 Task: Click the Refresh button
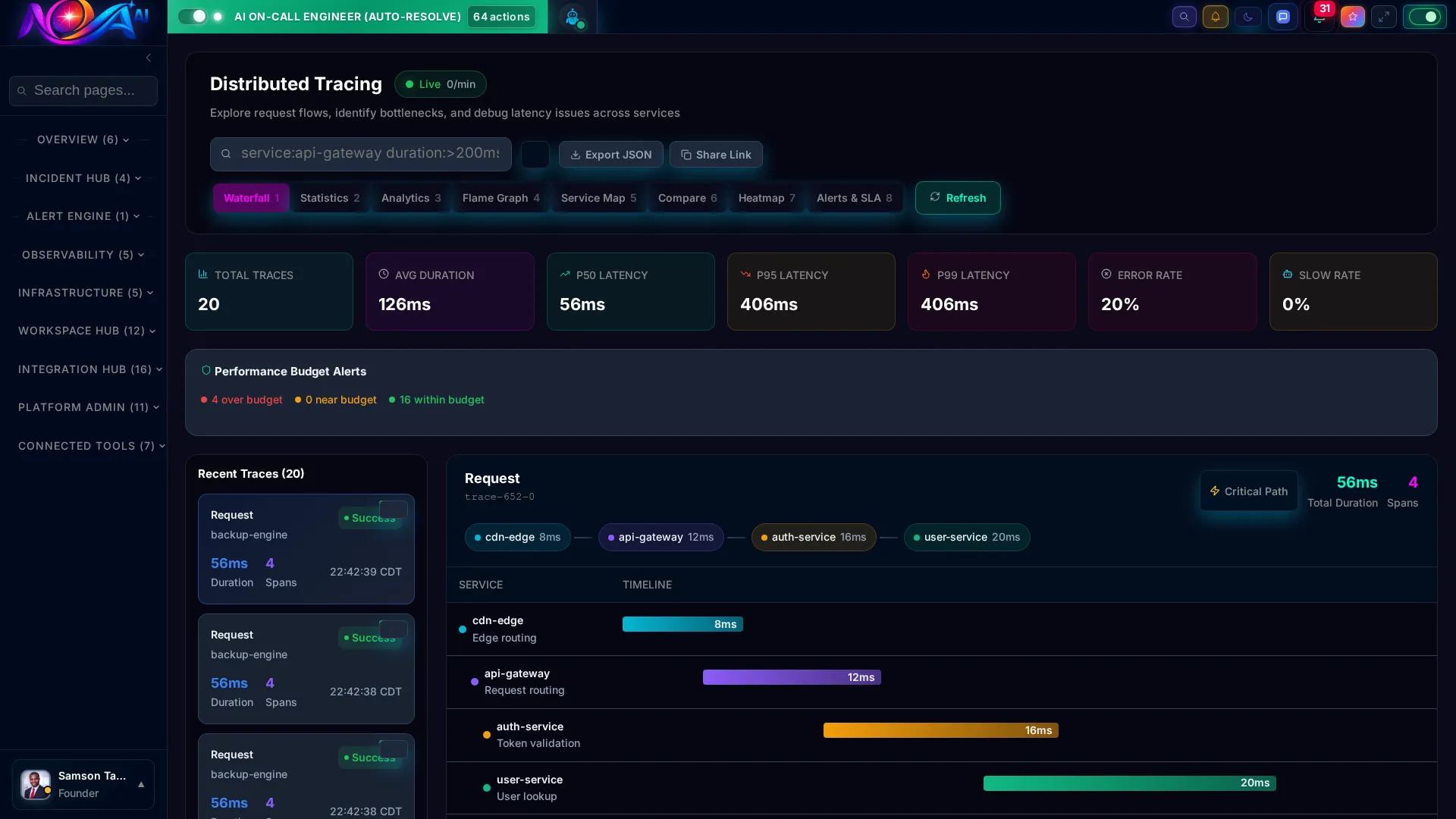tap(958, 198)
